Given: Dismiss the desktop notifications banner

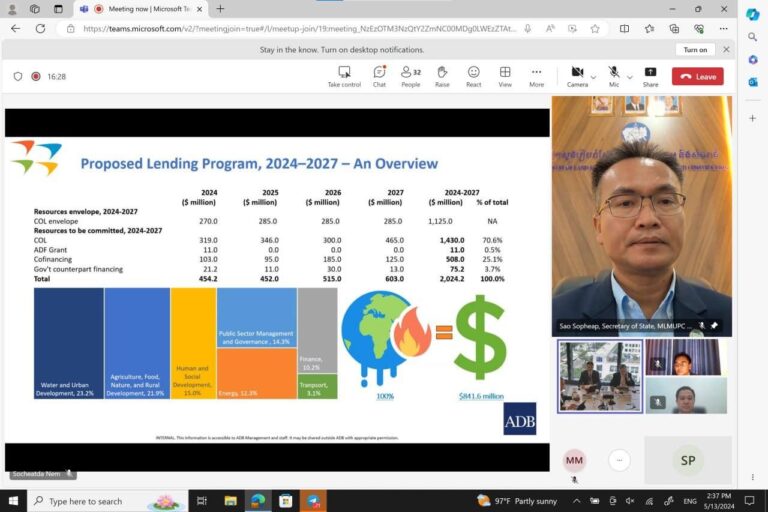Looking at the screenshot, I should [x=726, y=49].
